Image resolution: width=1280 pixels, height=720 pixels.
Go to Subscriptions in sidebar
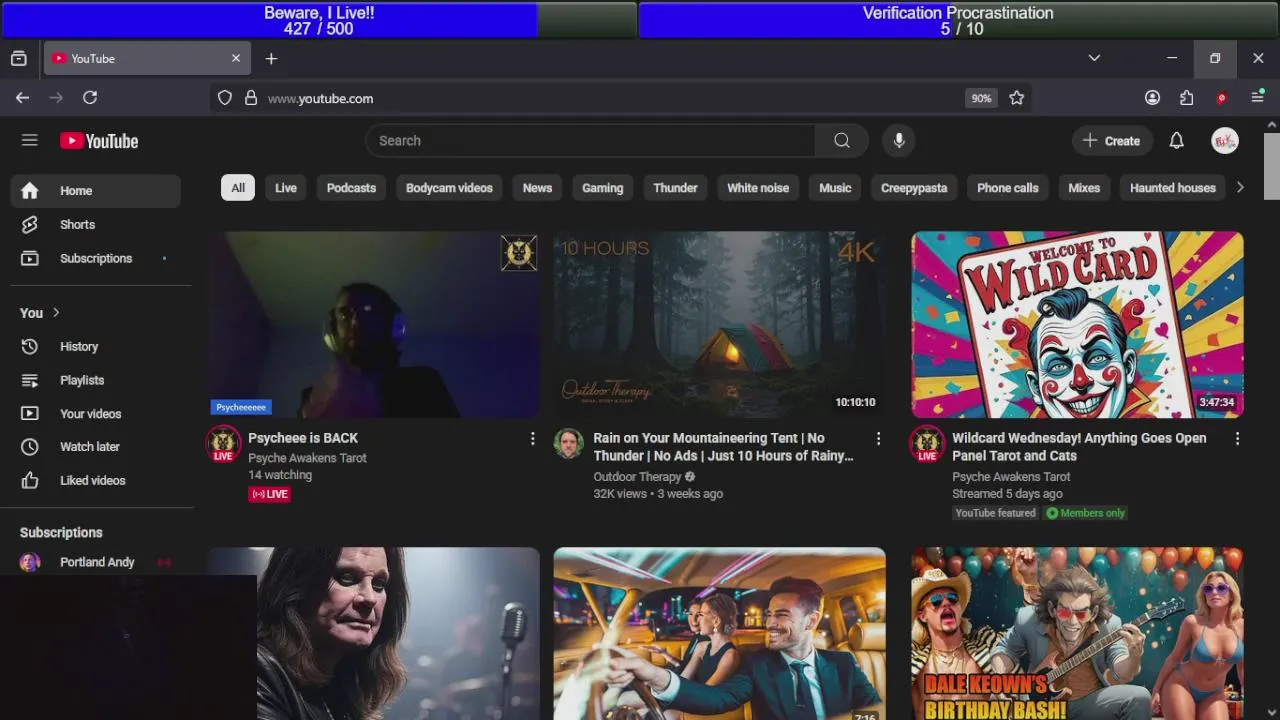click(x=96, y=258)
